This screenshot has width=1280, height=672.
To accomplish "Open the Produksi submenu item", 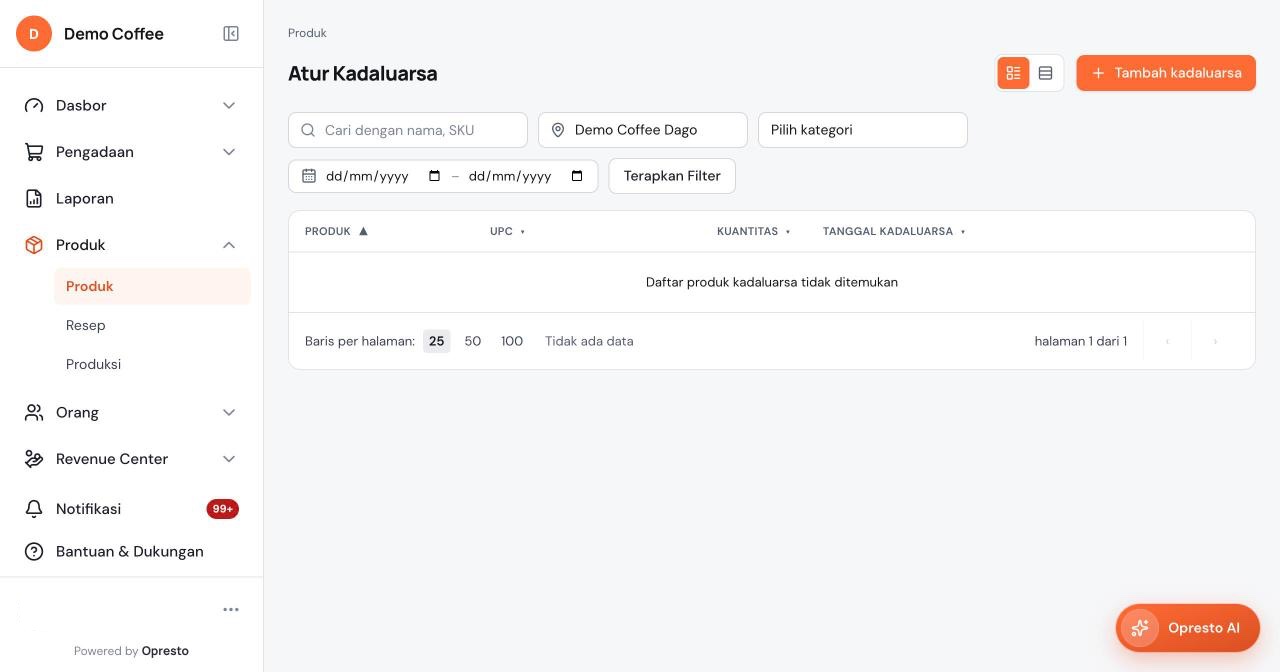I will [x=152, y=364].
